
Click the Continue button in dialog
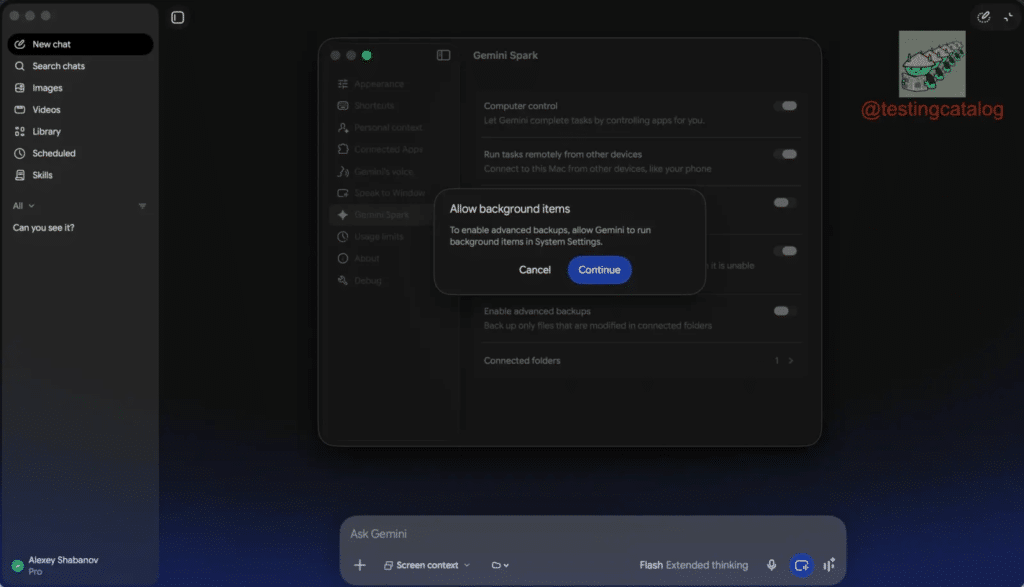[599, 270]
